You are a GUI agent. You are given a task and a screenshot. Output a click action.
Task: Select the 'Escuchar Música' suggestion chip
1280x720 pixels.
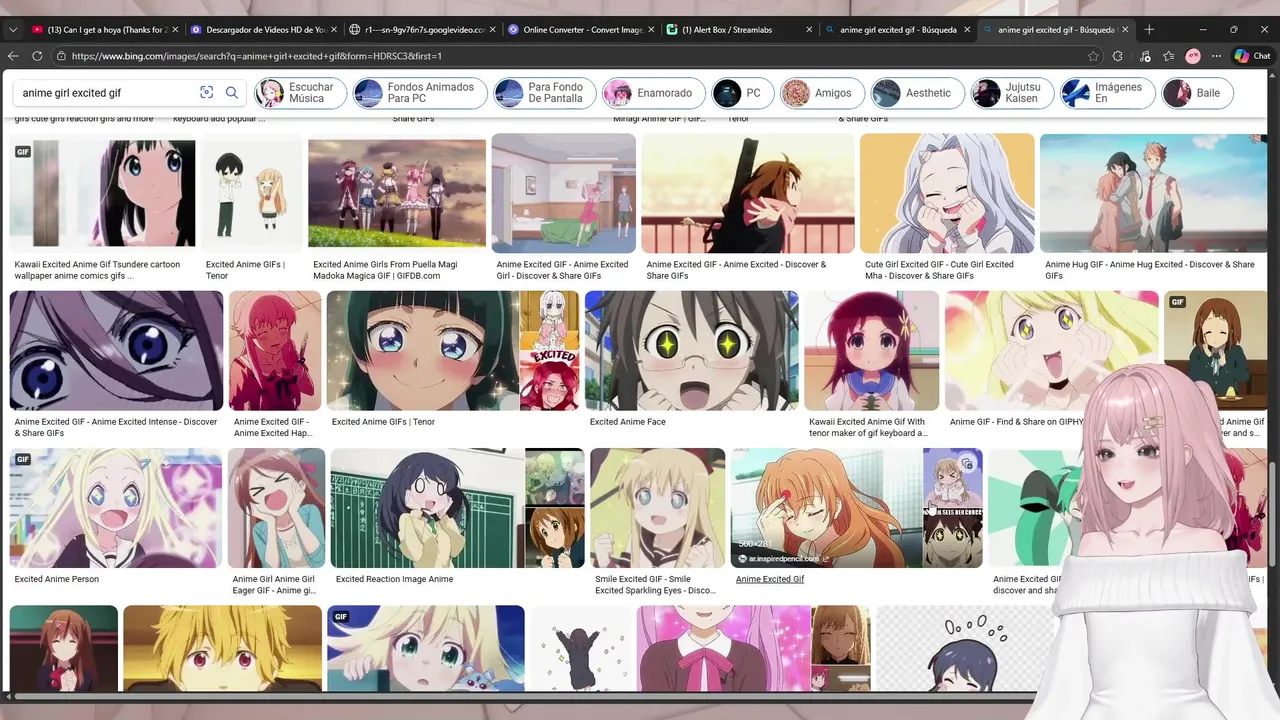(300, 93)
